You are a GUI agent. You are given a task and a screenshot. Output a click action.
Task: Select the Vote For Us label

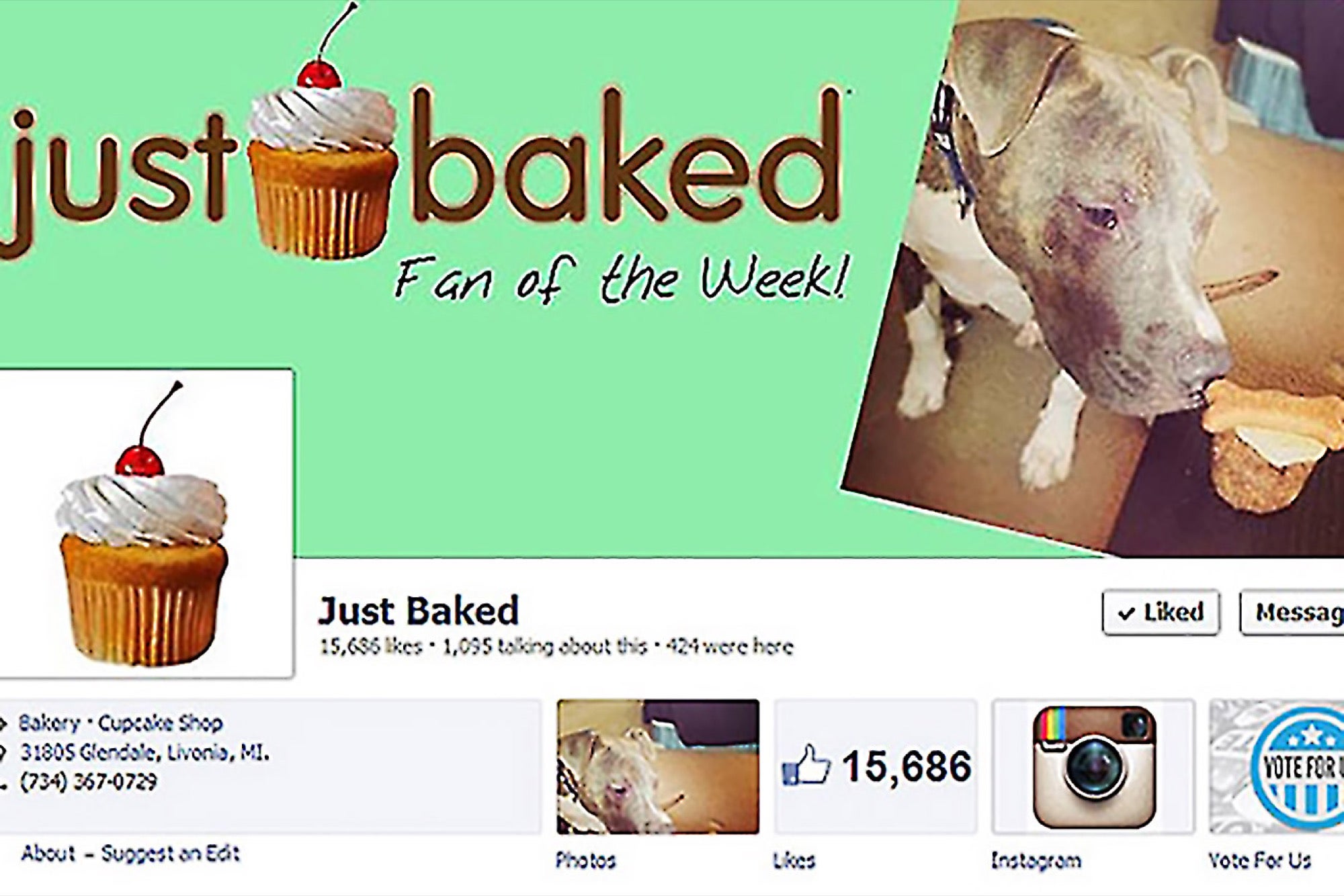(x=1259, y=860)
